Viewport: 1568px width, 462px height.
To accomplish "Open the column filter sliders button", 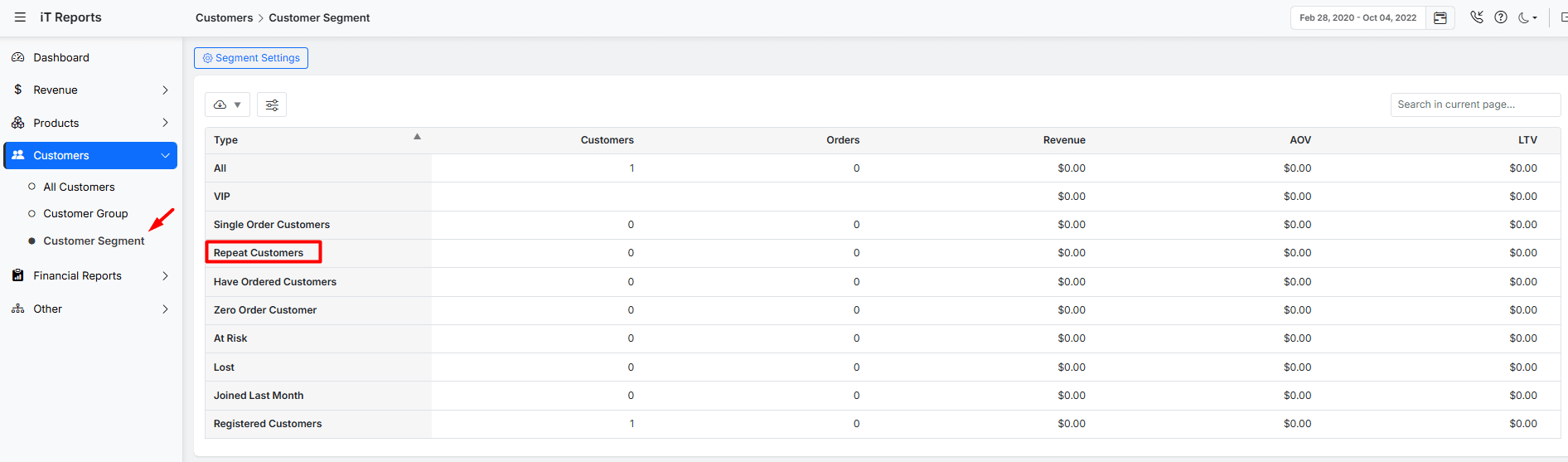I will (272, 105).
